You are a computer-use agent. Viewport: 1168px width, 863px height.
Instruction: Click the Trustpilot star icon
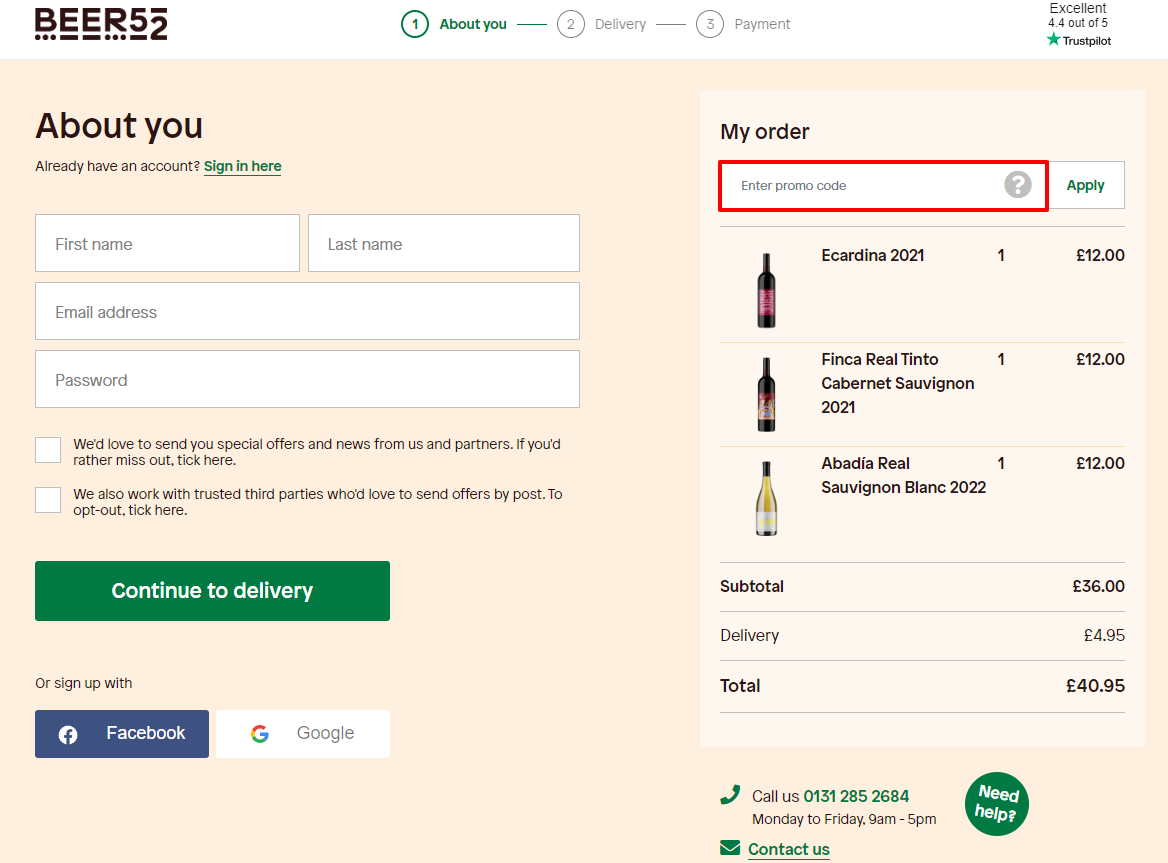(1053, 41)
